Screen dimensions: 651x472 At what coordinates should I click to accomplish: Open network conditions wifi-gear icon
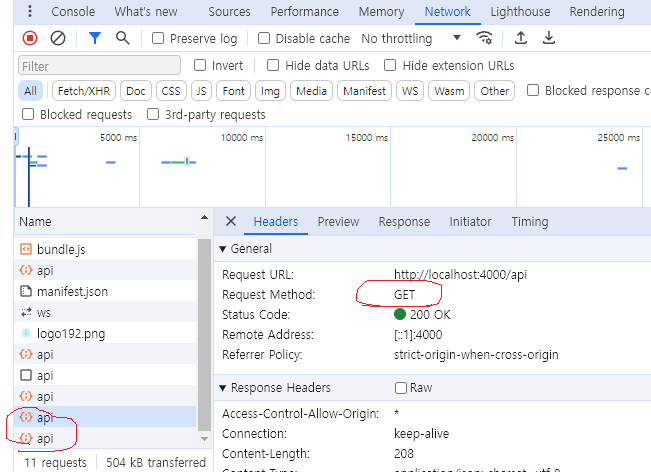click(x=484, y=38)
